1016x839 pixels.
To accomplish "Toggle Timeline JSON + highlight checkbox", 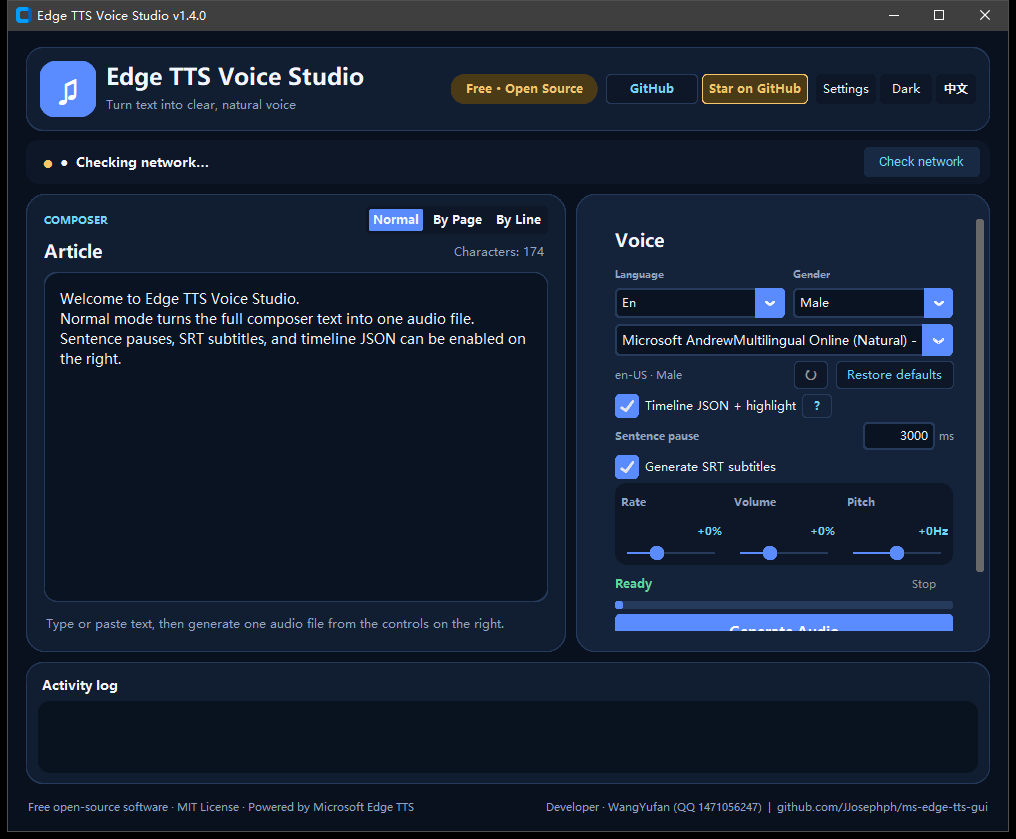I will (x=627, y=406).
